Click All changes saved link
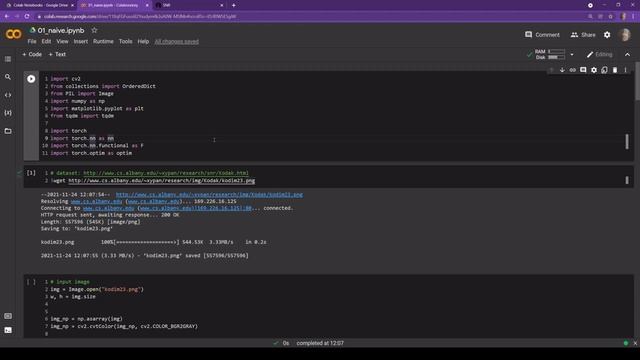640x360 pixels. [177, 42]
